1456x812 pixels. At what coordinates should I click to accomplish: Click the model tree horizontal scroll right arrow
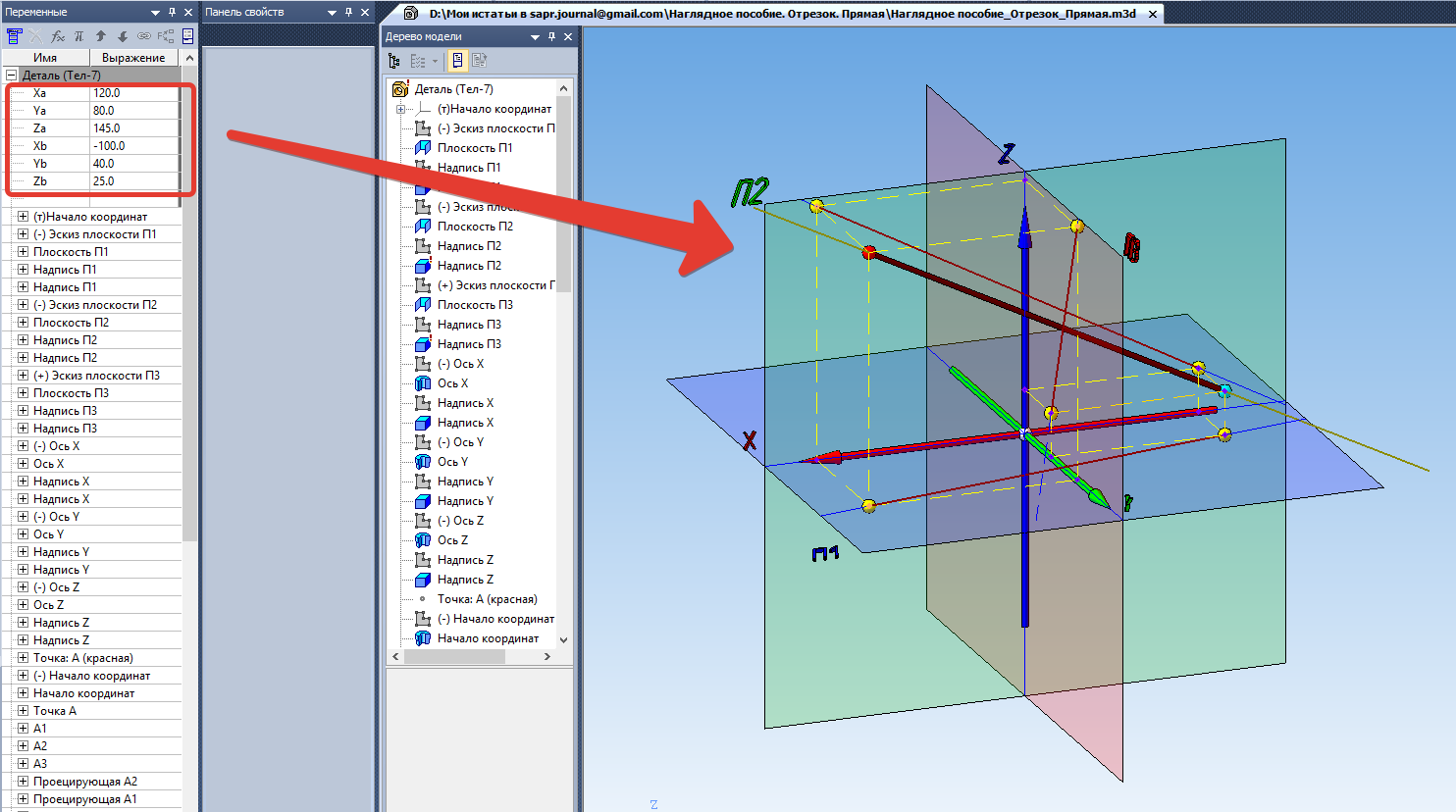coord(546,656)
